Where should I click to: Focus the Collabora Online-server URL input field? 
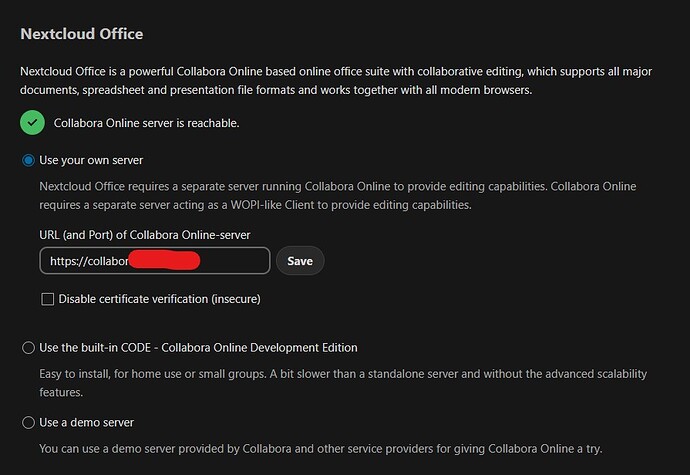155,261
